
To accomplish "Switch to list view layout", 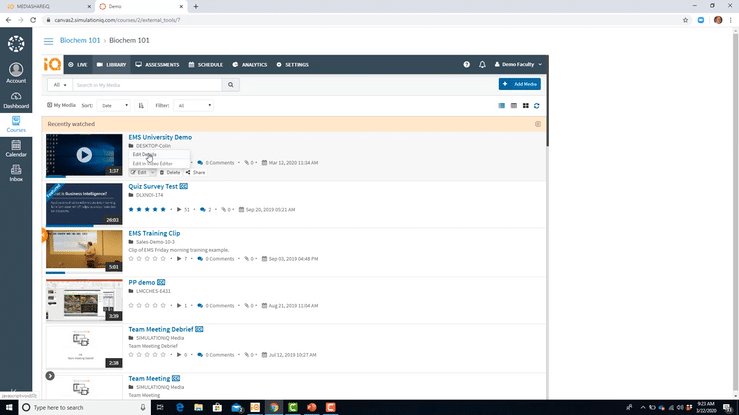I will click(502, 105).
